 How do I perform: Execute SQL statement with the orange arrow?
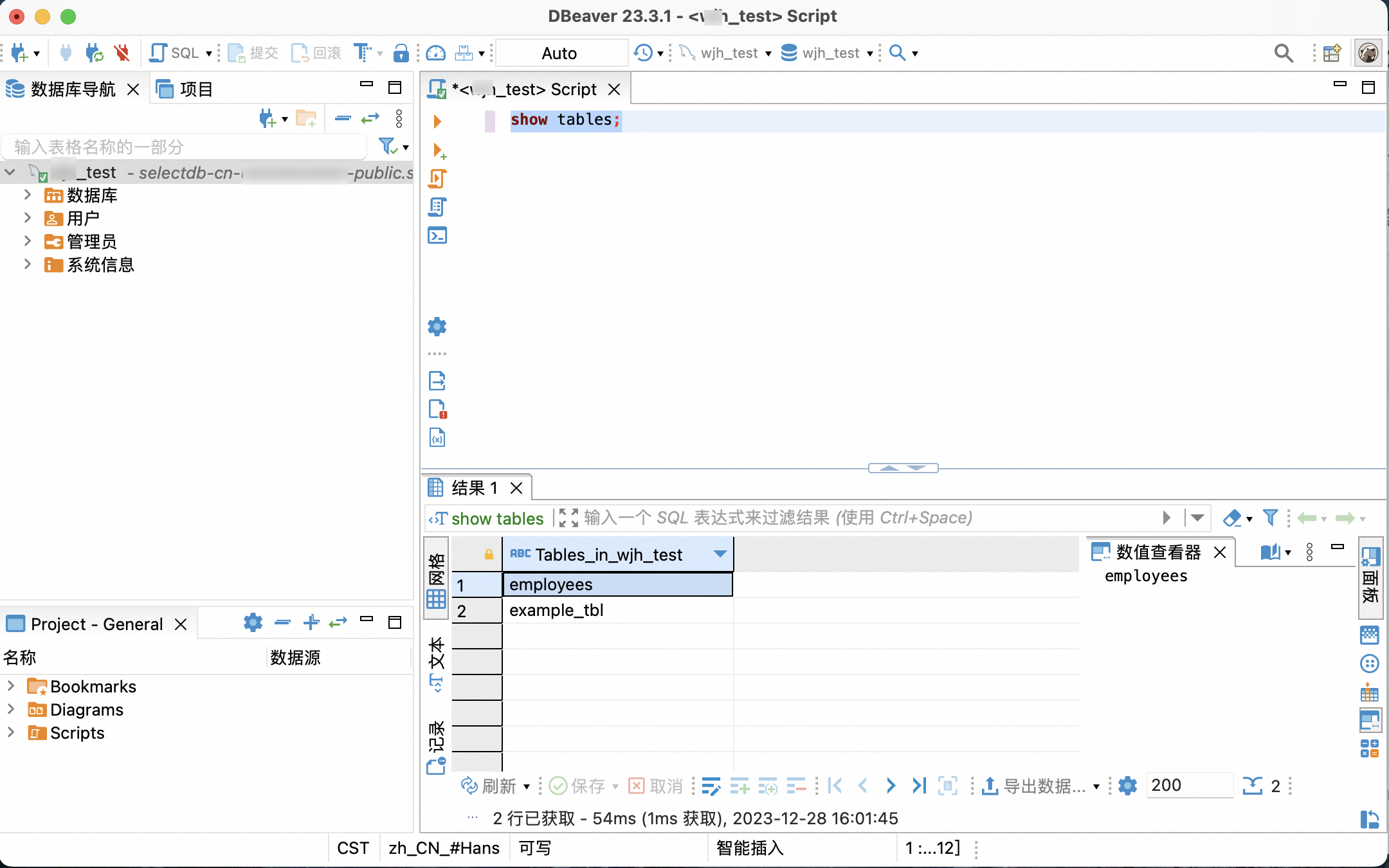437,121
